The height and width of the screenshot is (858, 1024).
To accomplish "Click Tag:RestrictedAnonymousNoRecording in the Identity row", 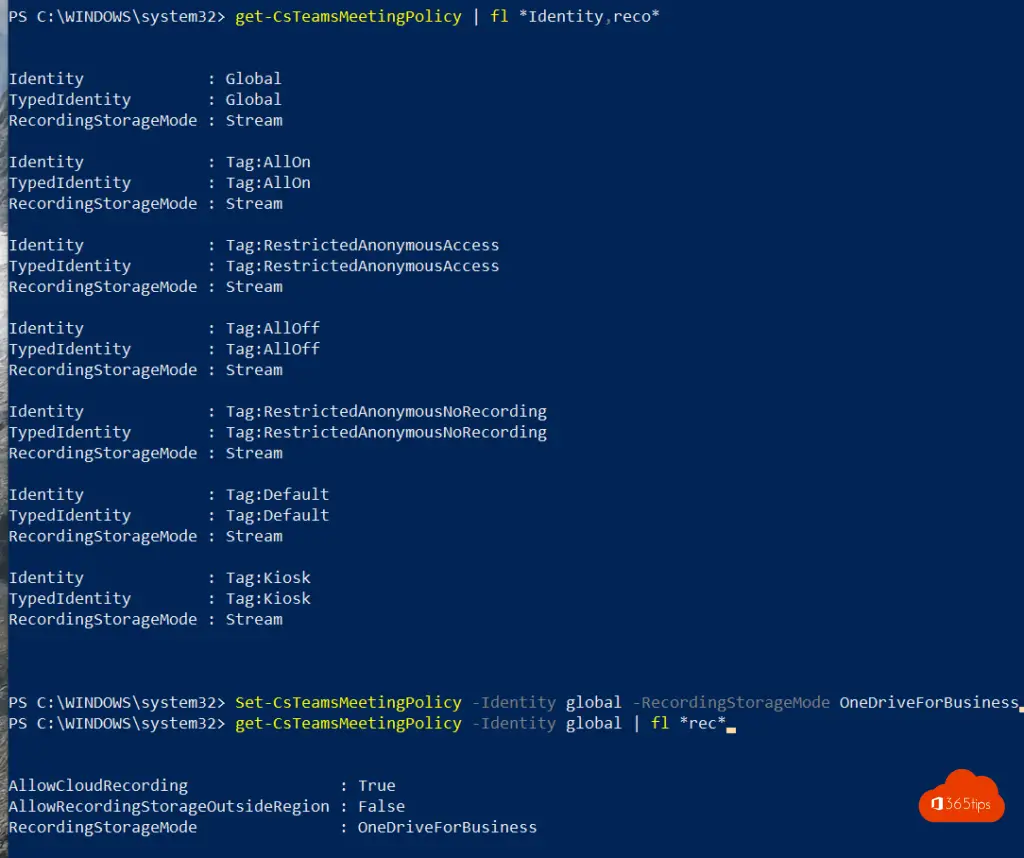I will click(386, 411).
